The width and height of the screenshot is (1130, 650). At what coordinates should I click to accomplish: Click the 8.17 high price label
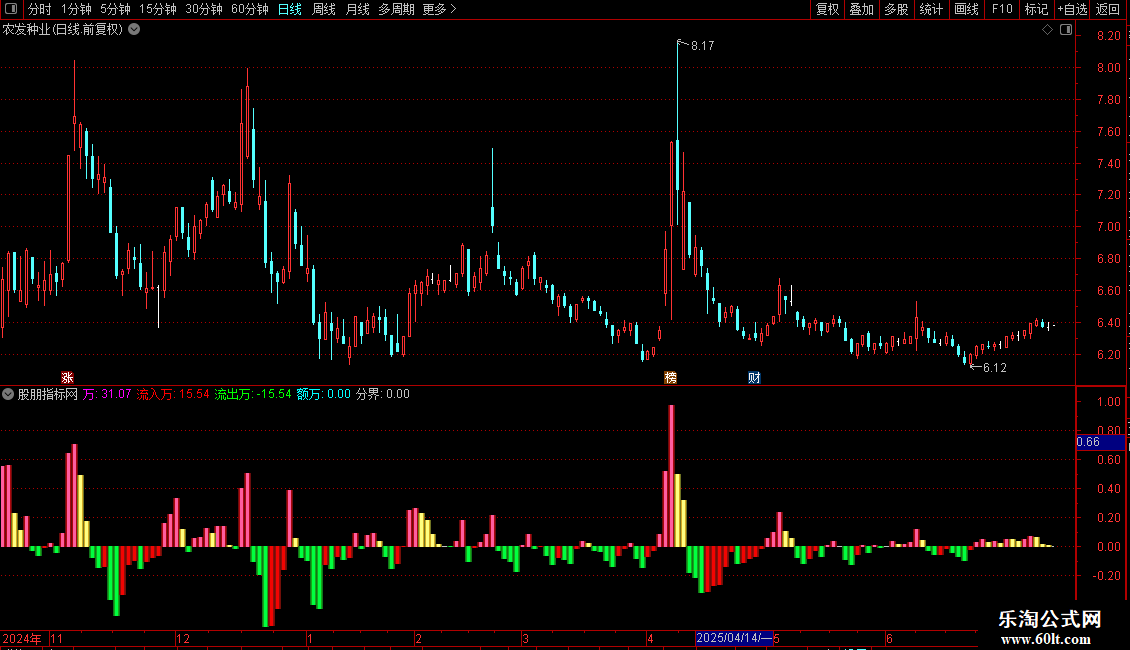pos(702,46)
